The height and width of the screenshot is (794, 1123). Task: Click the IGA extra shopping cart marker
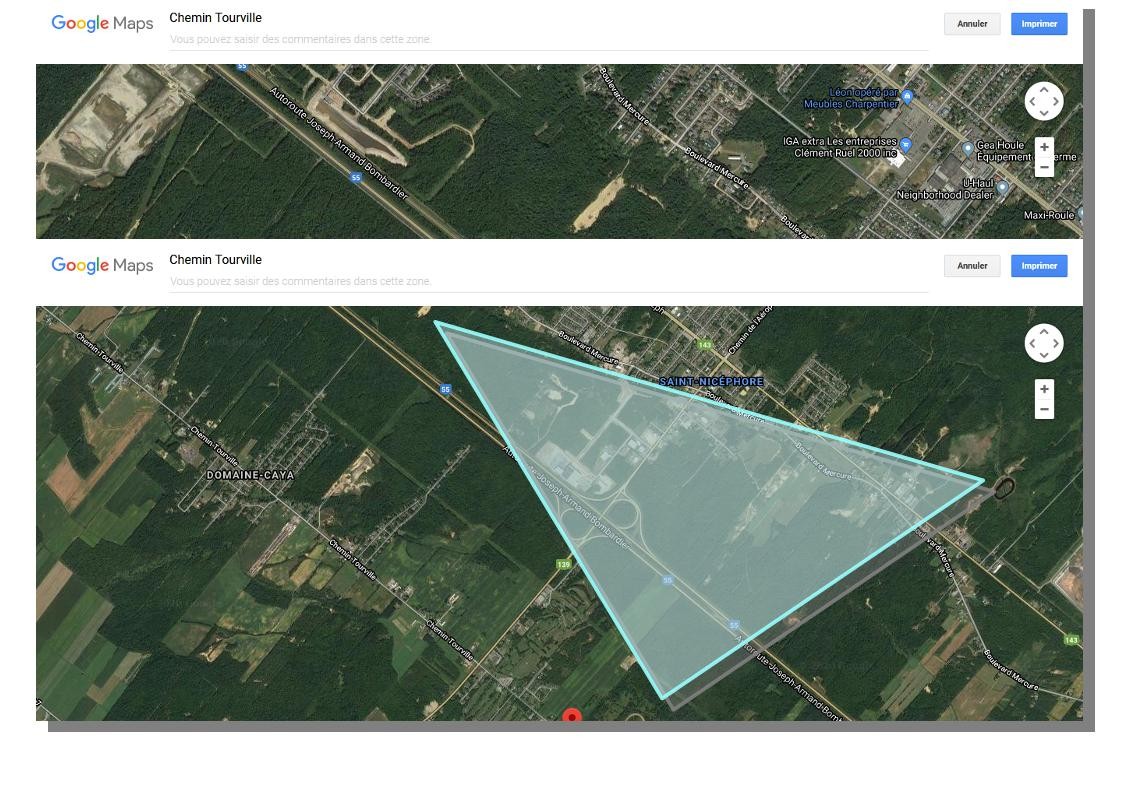pos(905,144)
